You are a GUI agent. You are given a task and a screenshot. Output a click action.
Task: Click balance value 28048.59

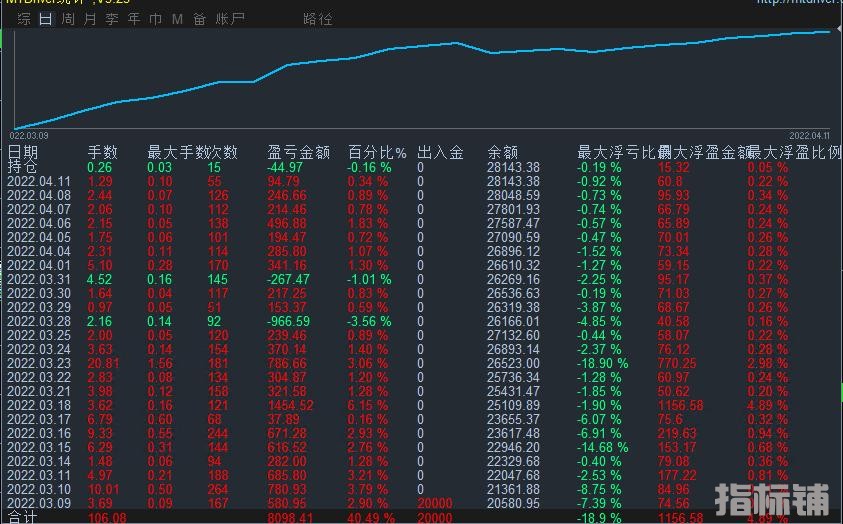point(513,196)
